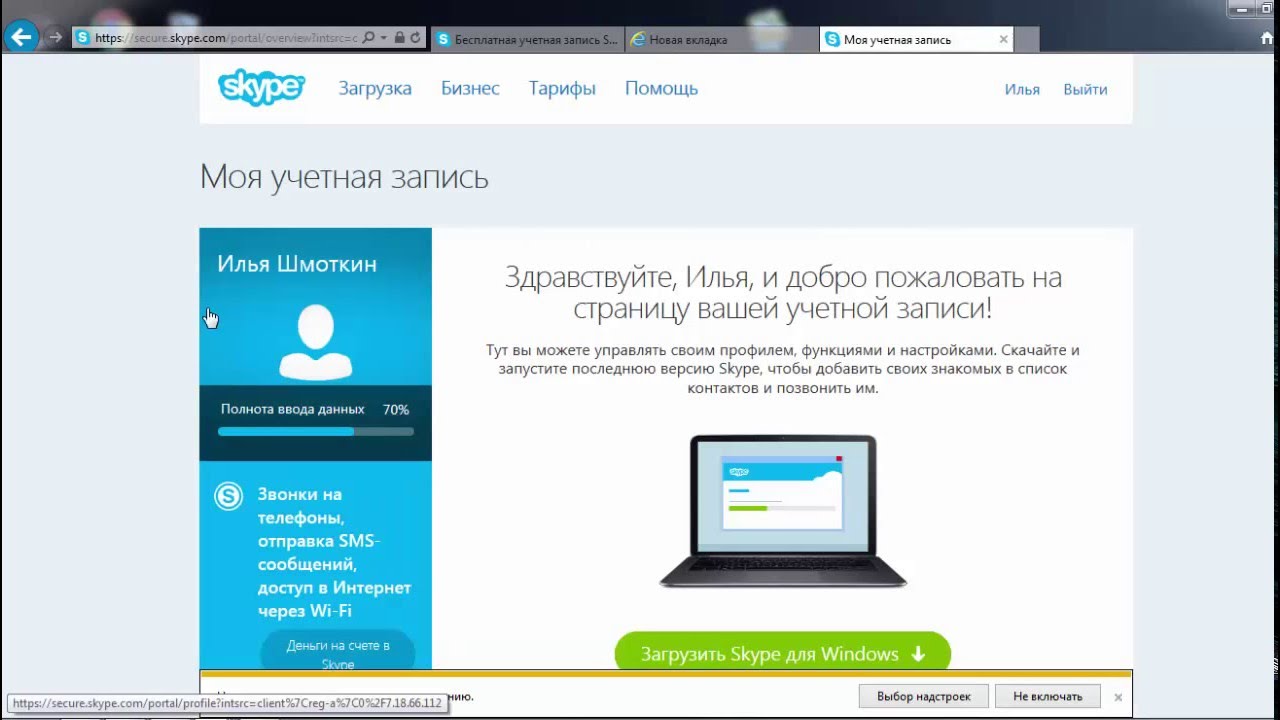
Task: Open the 'Загрузка' menu item
Action: click(x=375, y=88)
